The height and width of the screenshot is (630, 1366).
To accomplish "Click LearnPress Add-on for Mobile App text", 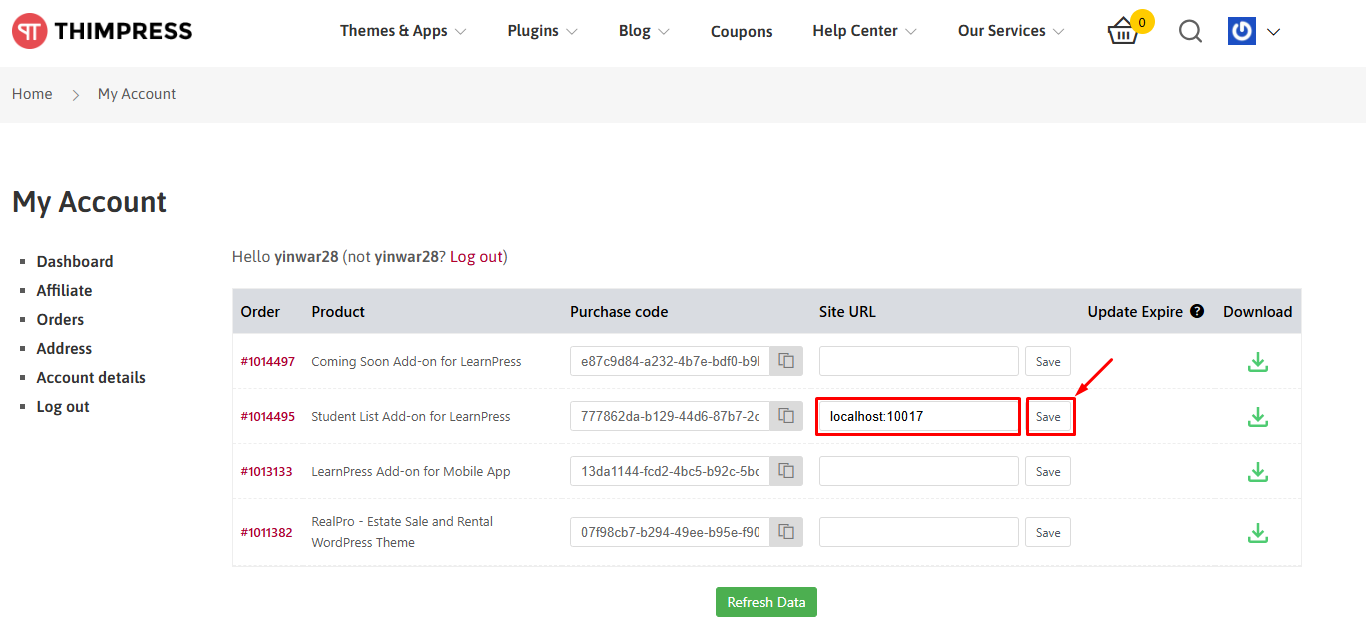I will click(x=411, y=472).
